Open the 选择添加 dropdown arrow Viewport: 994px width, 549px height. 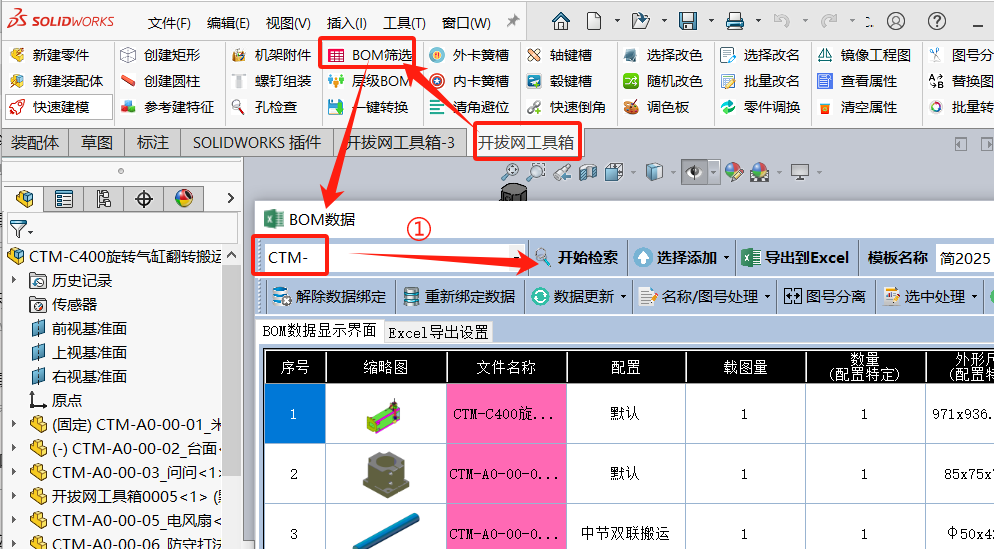point(726,258)
